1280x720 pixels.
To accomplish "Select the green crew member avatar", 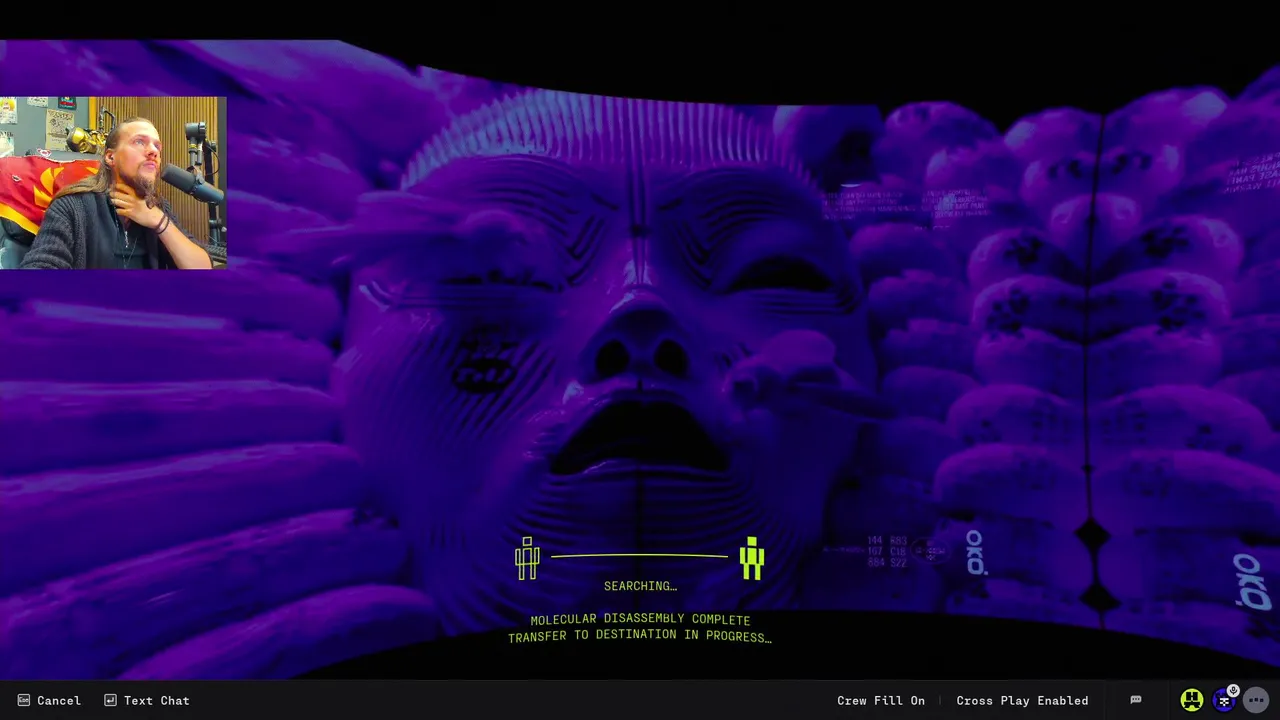I will coord(1192,701).
